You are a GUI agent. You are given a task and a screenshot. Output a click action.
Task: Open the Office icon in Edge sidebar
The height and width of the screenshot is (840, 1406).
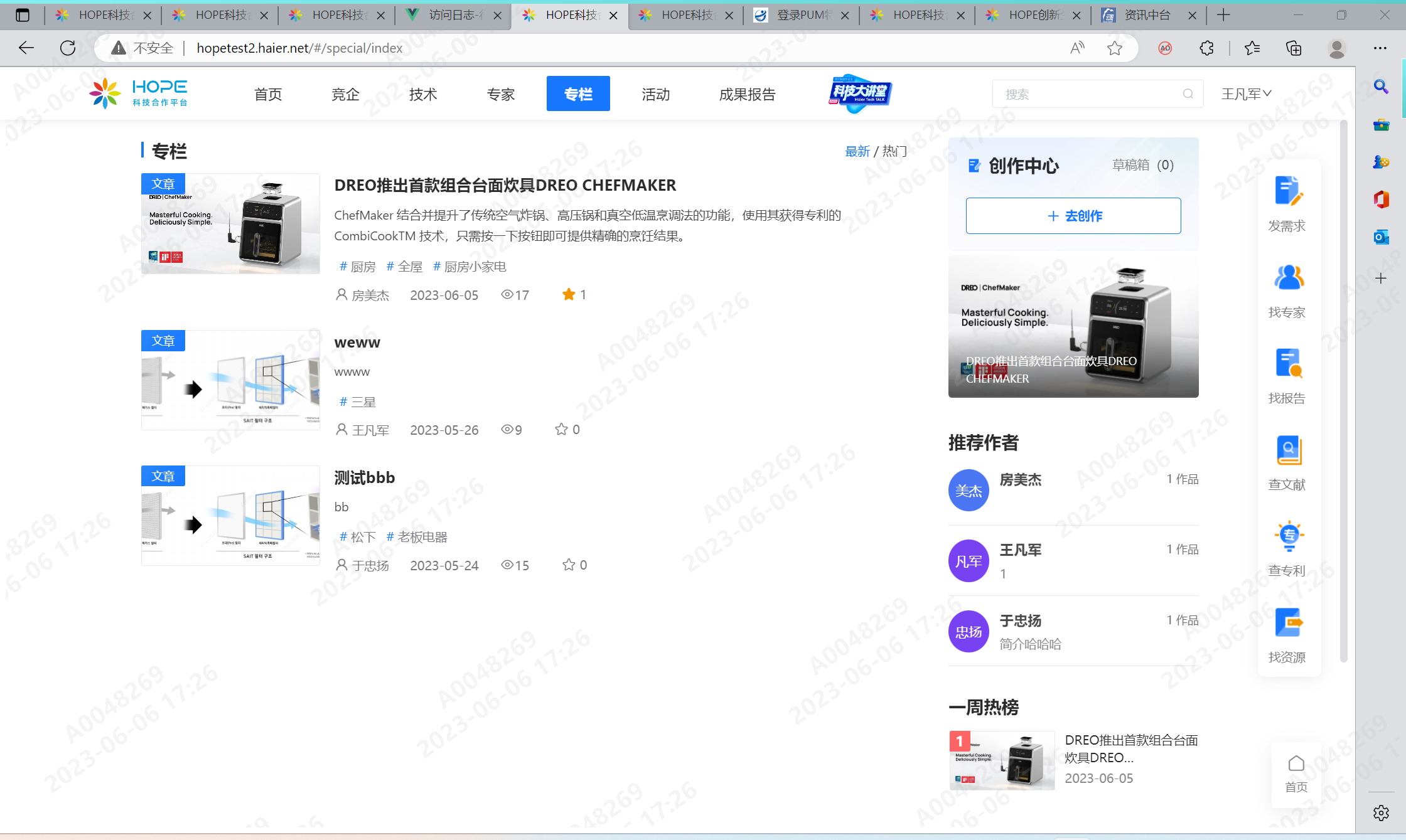tap(1381, 199)
